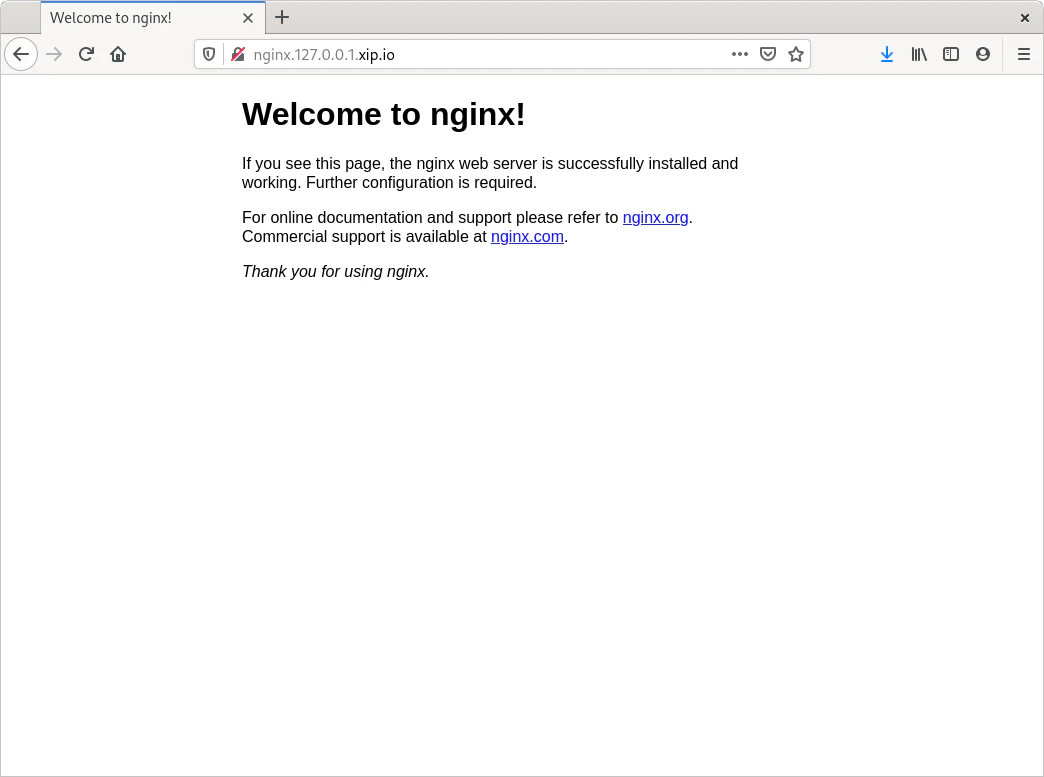Click the address bar showing nginx.127.0.0.1.xip.io

click(x=480, y=54)
